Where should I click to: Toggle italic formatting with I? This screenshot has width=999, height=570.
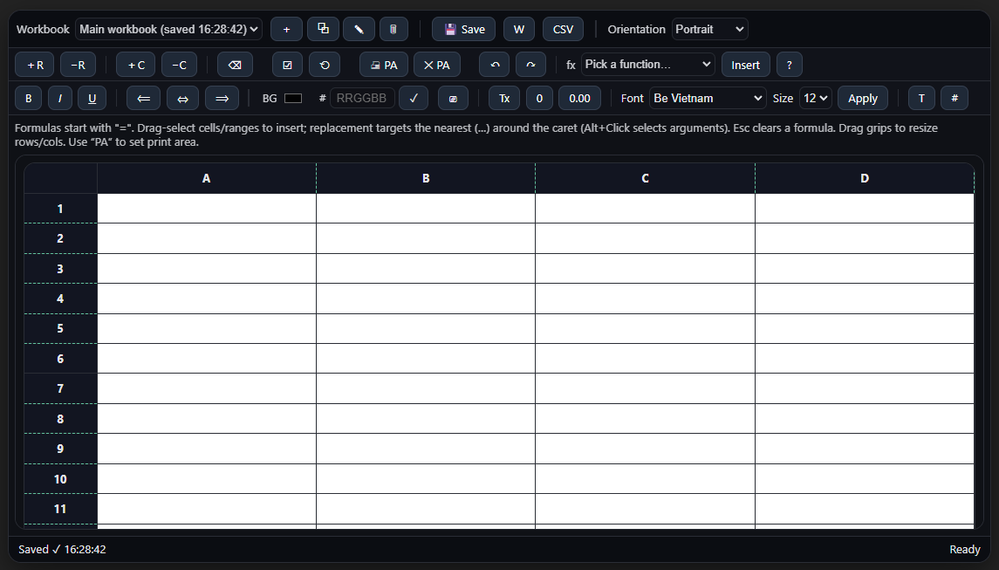(60, 98)
